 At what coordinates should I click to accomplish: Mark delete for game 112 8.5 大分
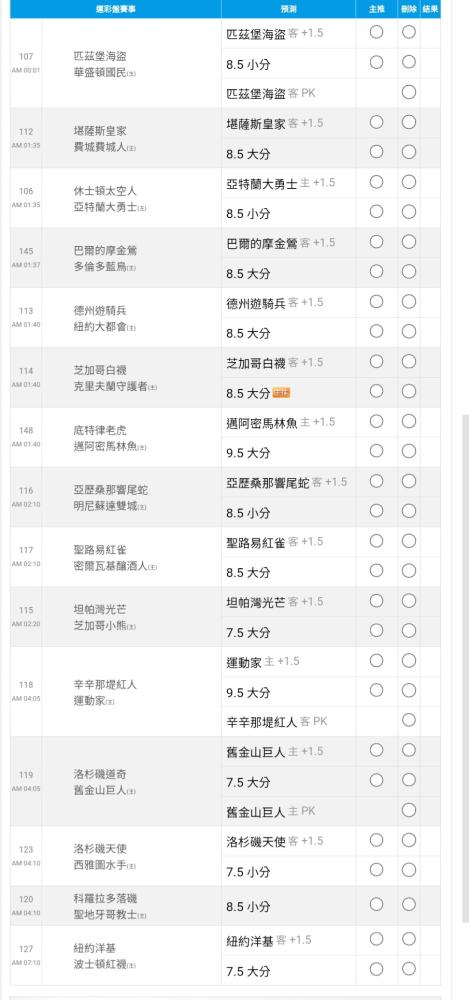point(409,152)
